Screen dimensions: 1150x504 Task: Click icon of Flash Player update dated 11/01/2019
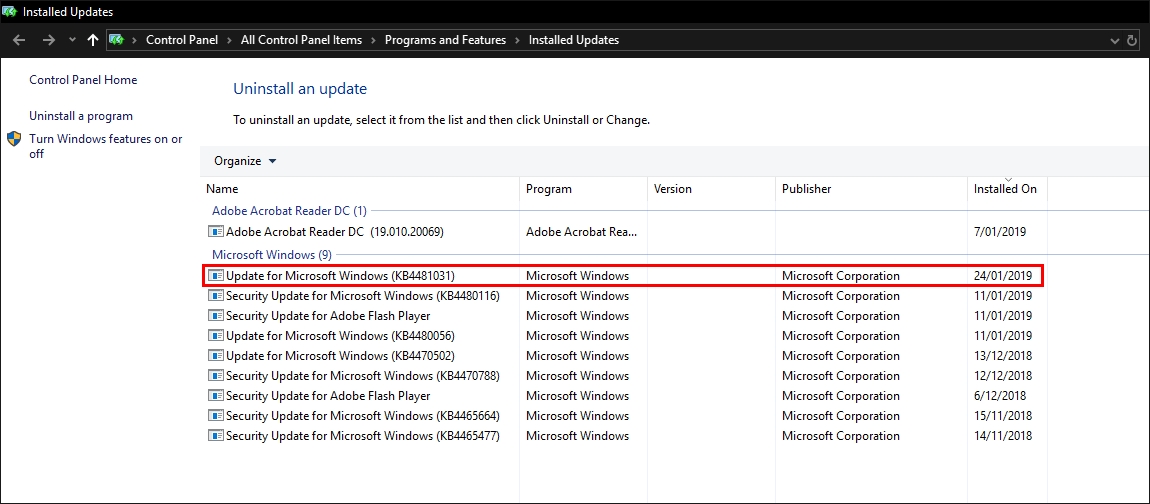(216, 316)
